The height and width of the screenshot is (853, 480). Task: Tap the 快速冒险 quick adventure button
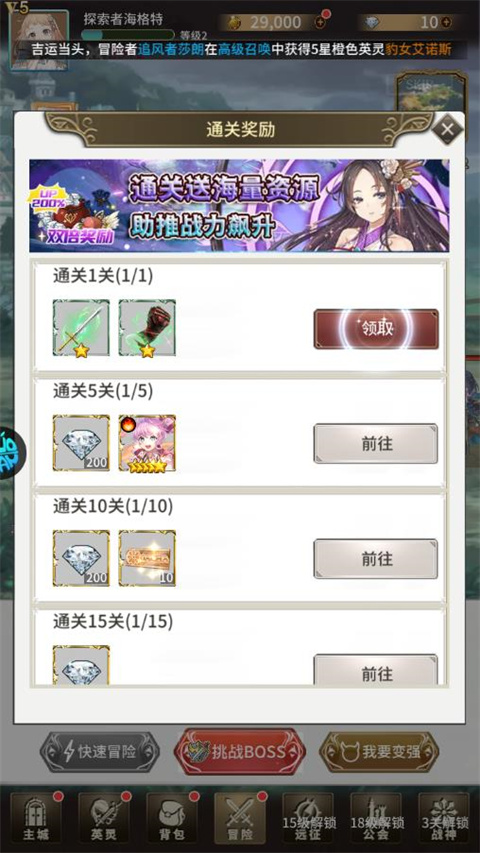click(100, 752)
